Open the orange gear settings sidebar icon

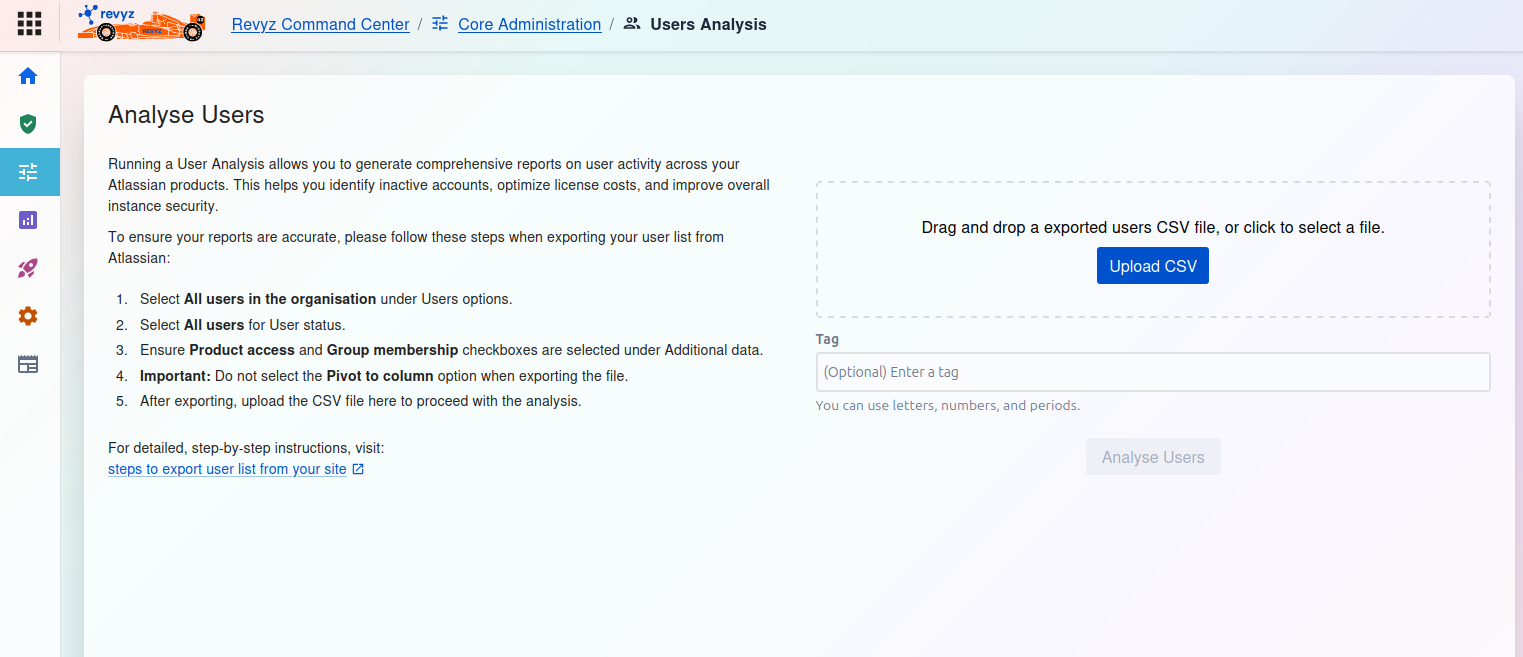coord(28,316)
